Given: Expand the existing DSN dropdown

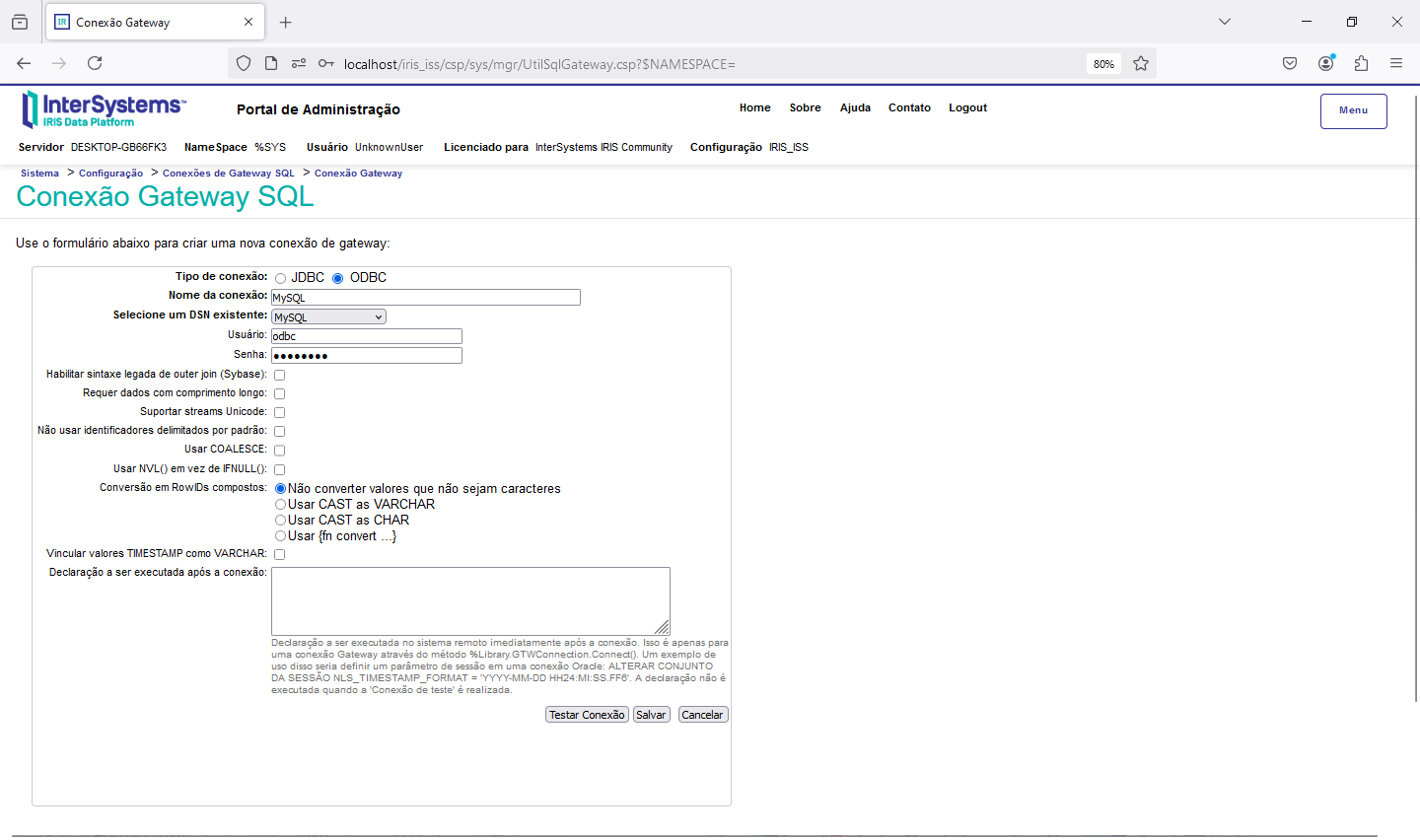Looking at the screenshot, I should click(x=328, y=317).
